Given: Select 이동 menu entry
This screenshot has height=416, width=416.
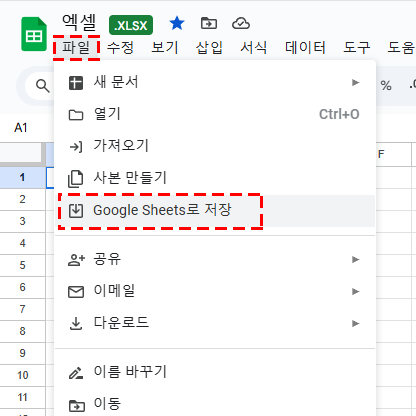Looking at the screenshot, I should click(215, 404).
